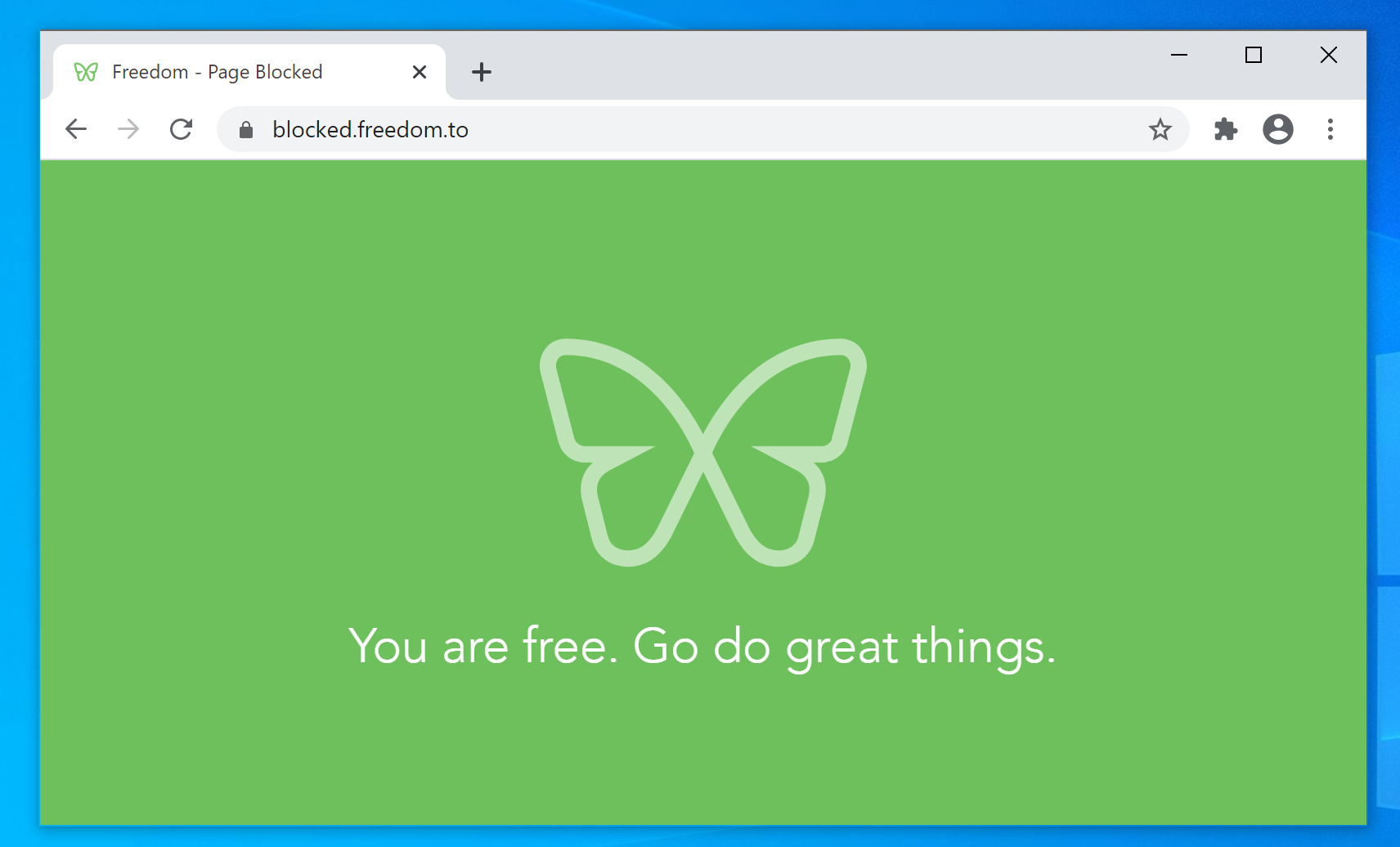Open the Chrome three-dot menu
This screenshot has height=847, width=1400.
(1330, 129)
